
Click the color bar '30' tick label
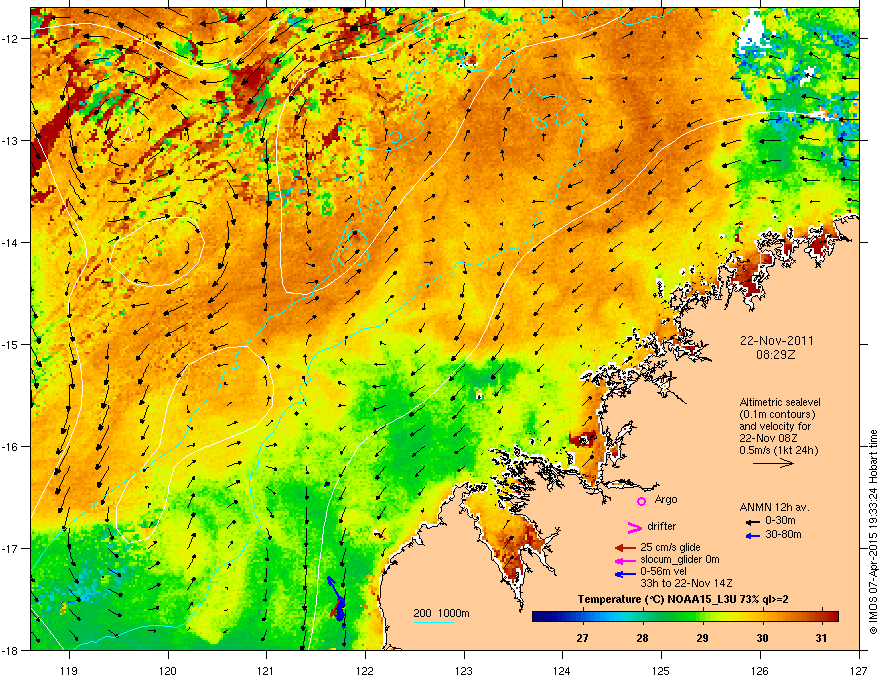pos(762,638)
